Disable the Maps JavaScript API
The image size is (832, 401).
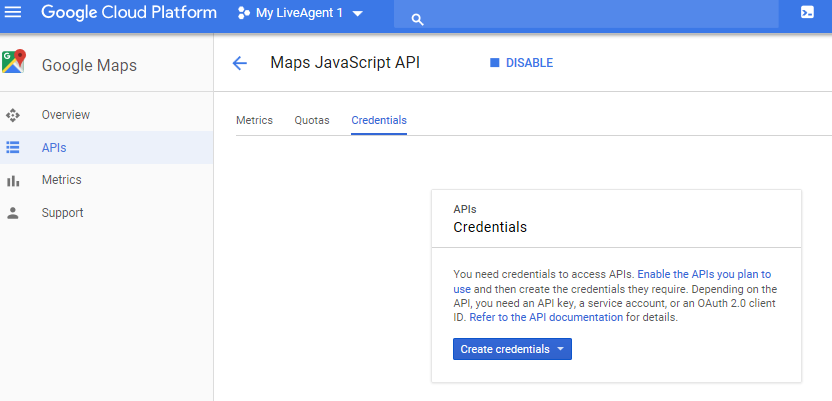(522, 63)
